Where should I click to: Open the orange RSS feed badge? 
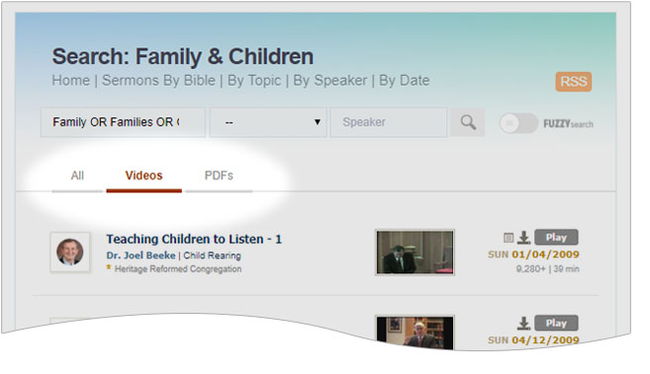pos(573,81)
